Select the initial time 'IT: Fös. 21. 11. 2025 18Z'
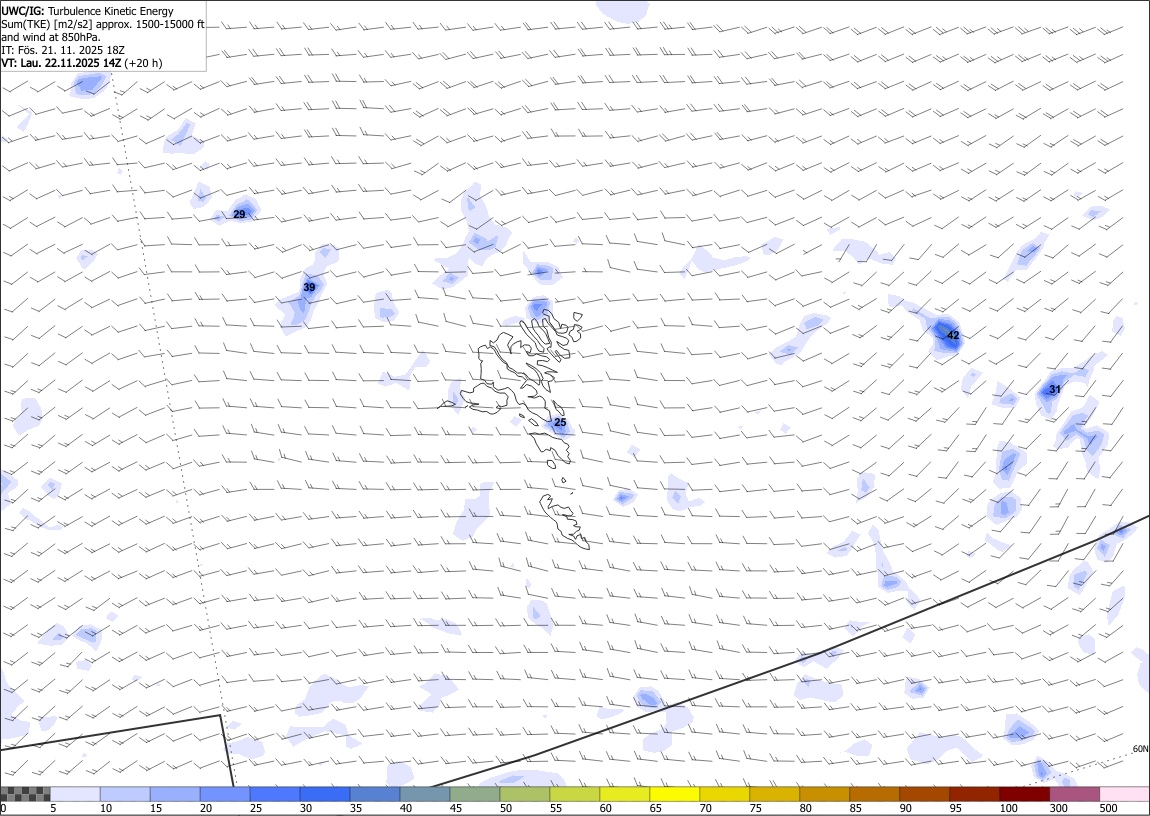Viewport: 1150px width, 816px height. [64, 50]
